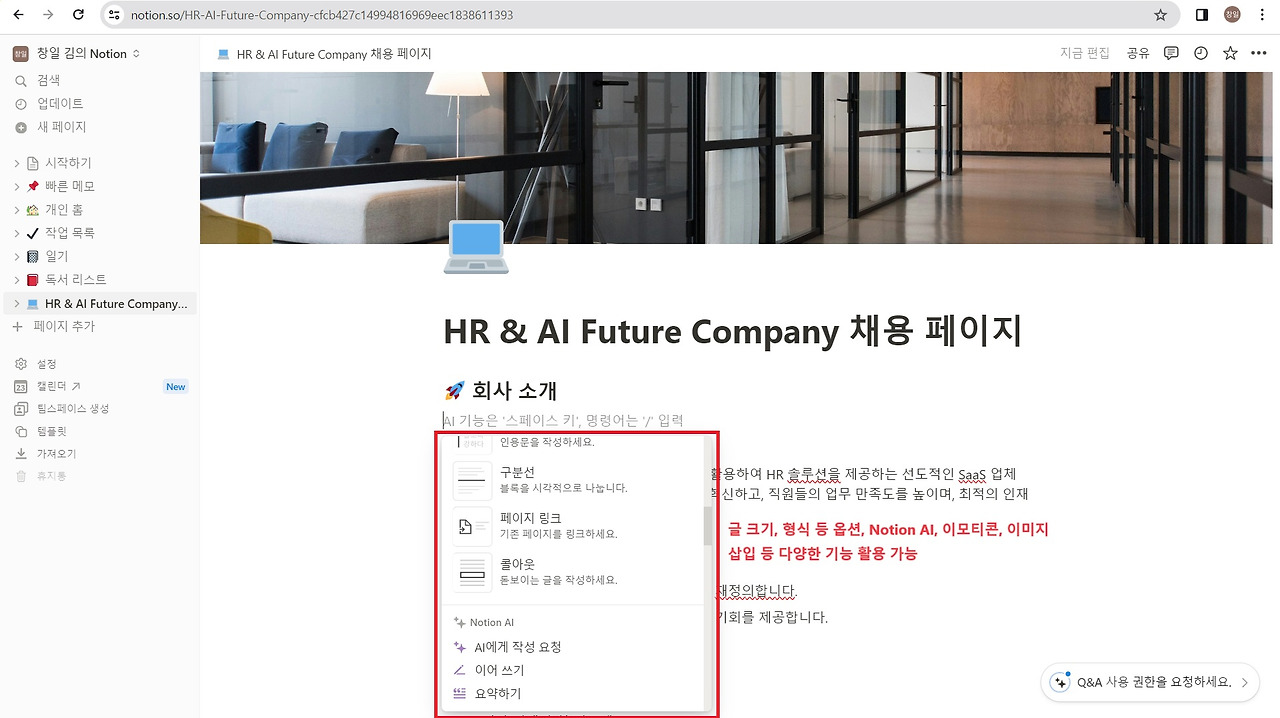This screenshot has width=1280, height=718.
Task: Click the browser forward arrow
Action: tap(49, 15)
